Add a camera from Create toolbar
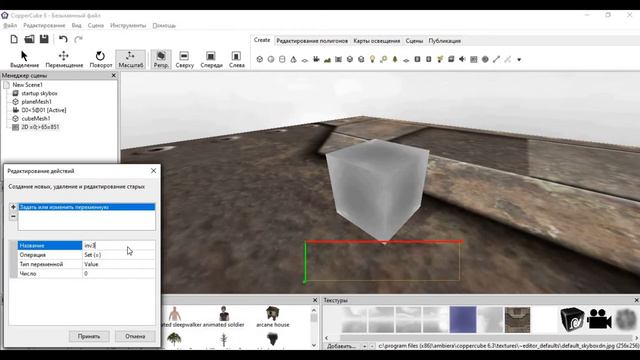The image size is (640, 360). tap(316, 60)
